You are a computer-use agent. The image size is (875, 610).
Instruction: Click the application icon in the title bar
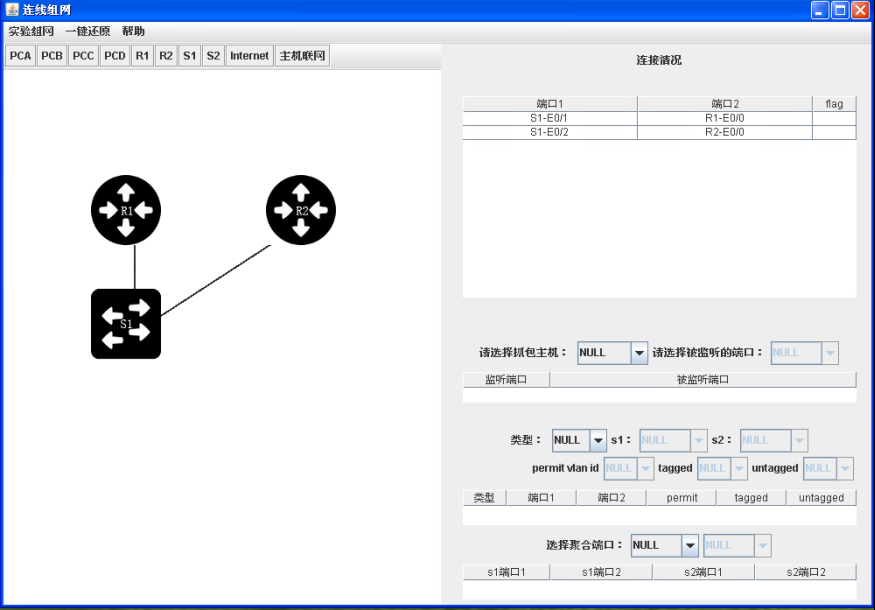point(10,9)
